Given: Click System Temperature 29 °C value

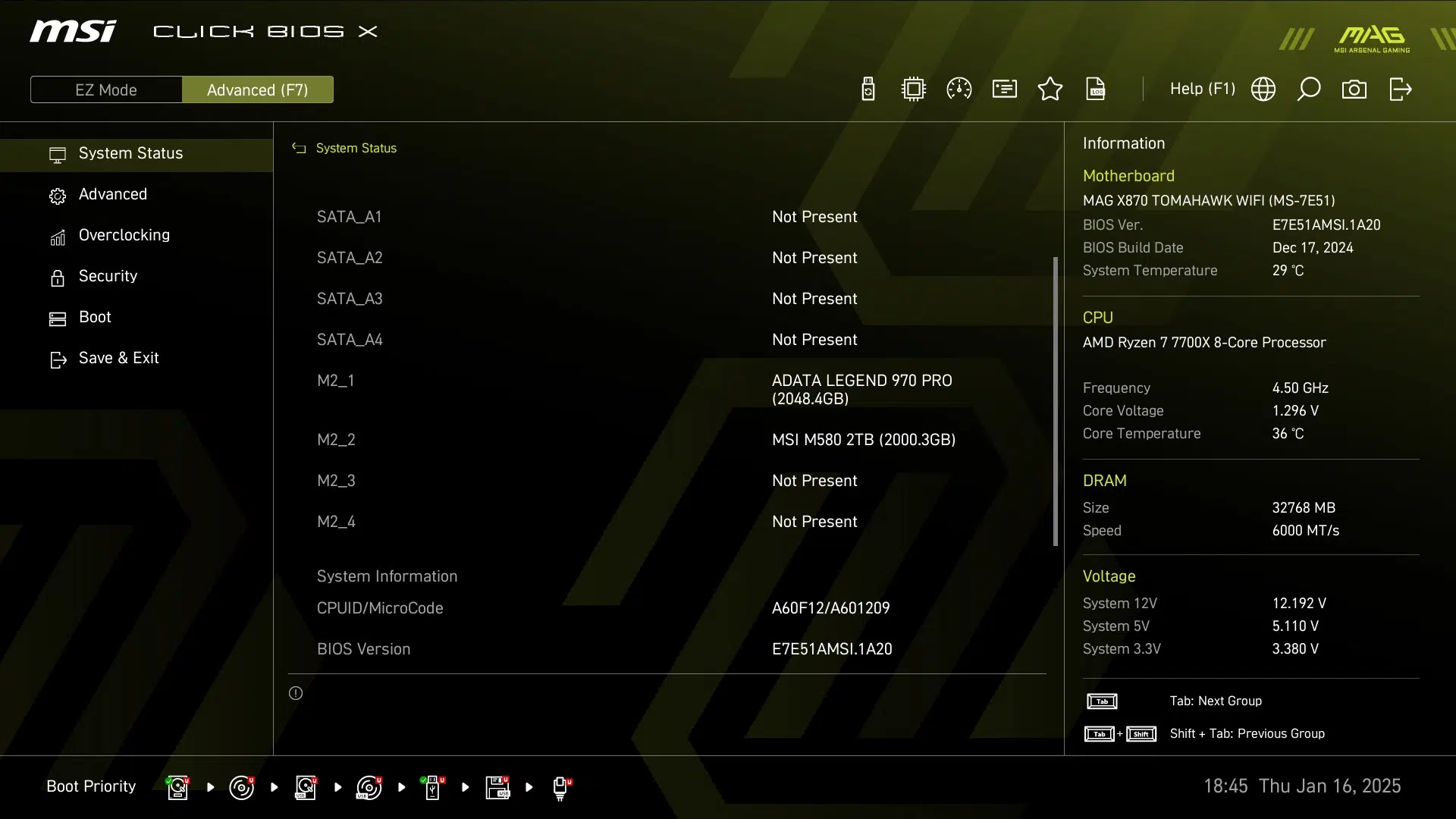Looking at the screenshot, I should click(x=1288, y=271).
